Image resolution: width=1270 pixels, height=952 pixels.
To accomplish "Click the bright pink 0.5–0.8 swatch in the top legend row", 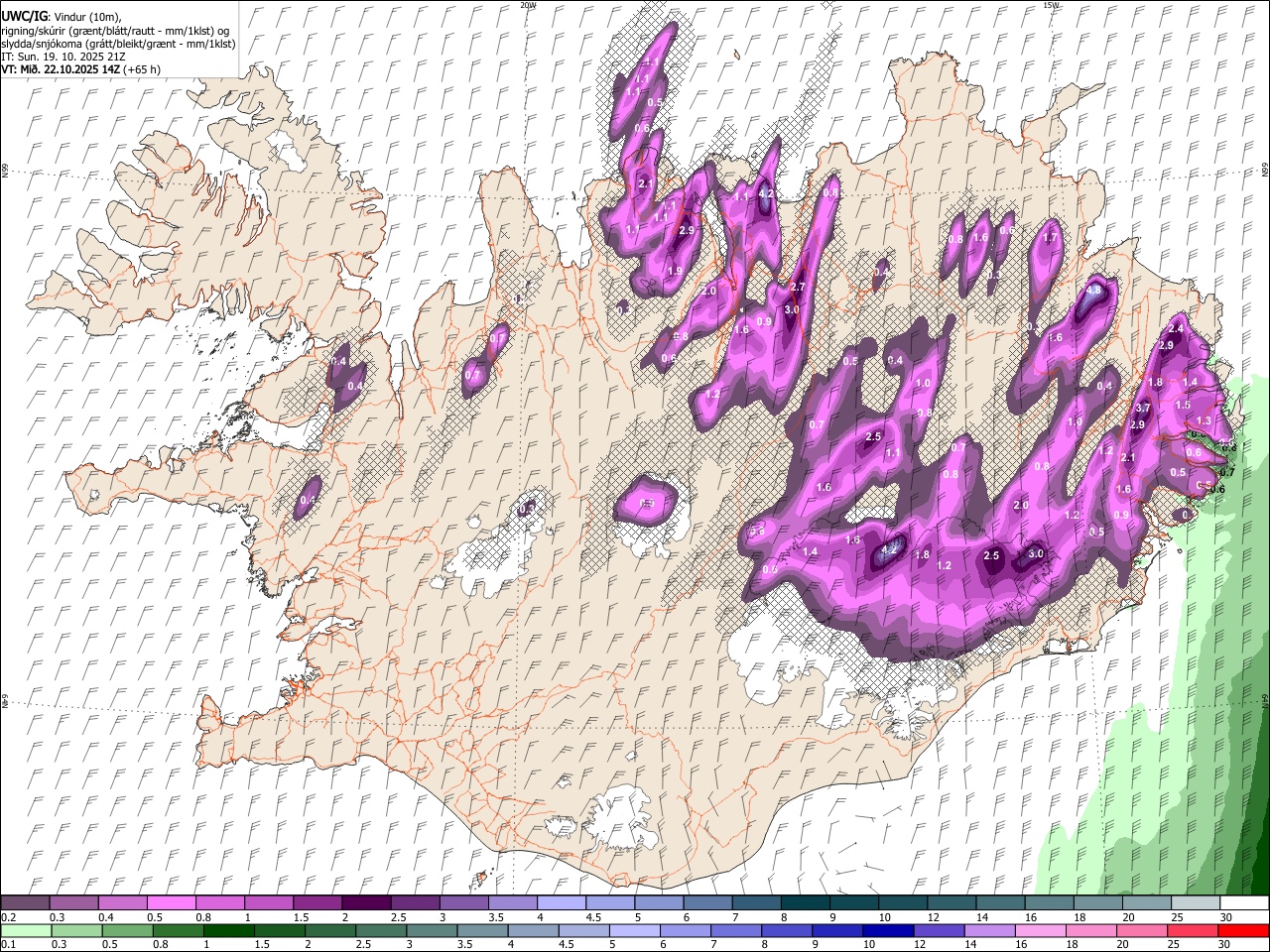I will click(x=171, y=903).
